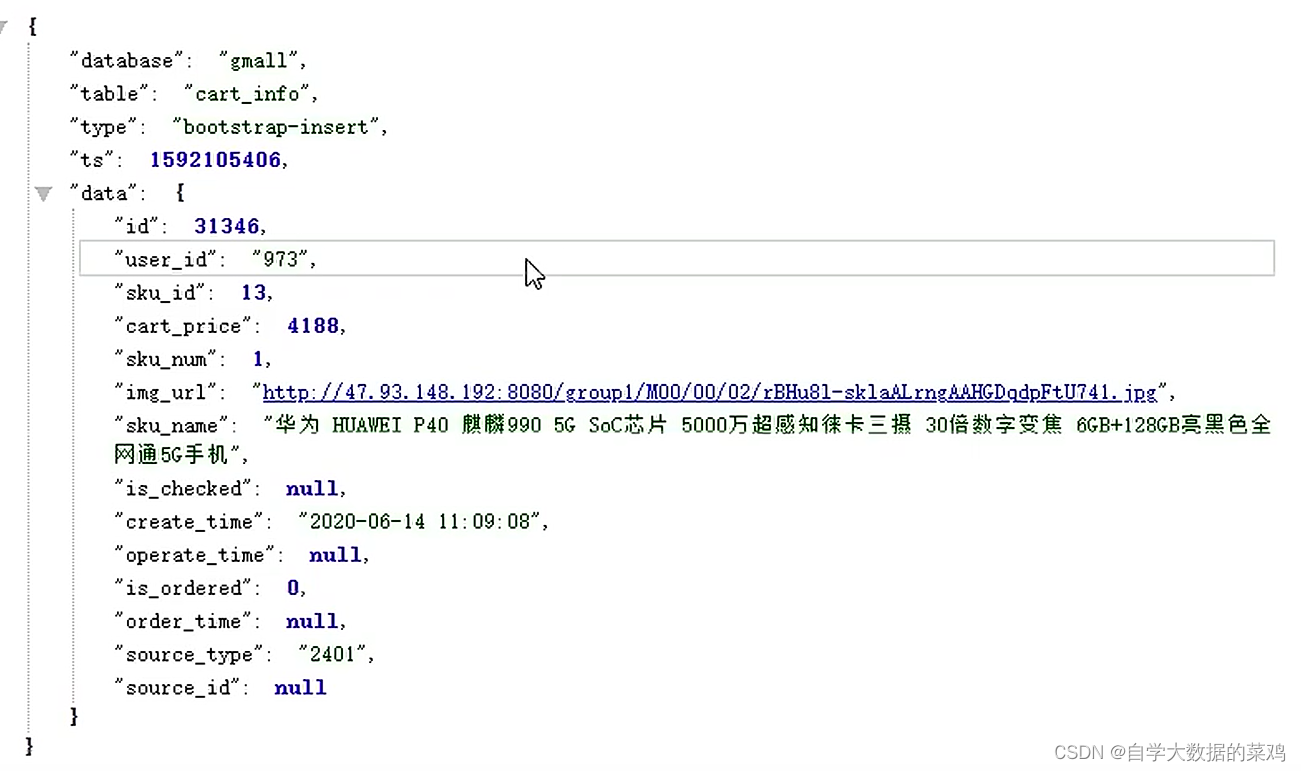Screen dimensions: 1301x771
Task: Select the timestamp value 1592105406
Action: [x=216, y=160]
